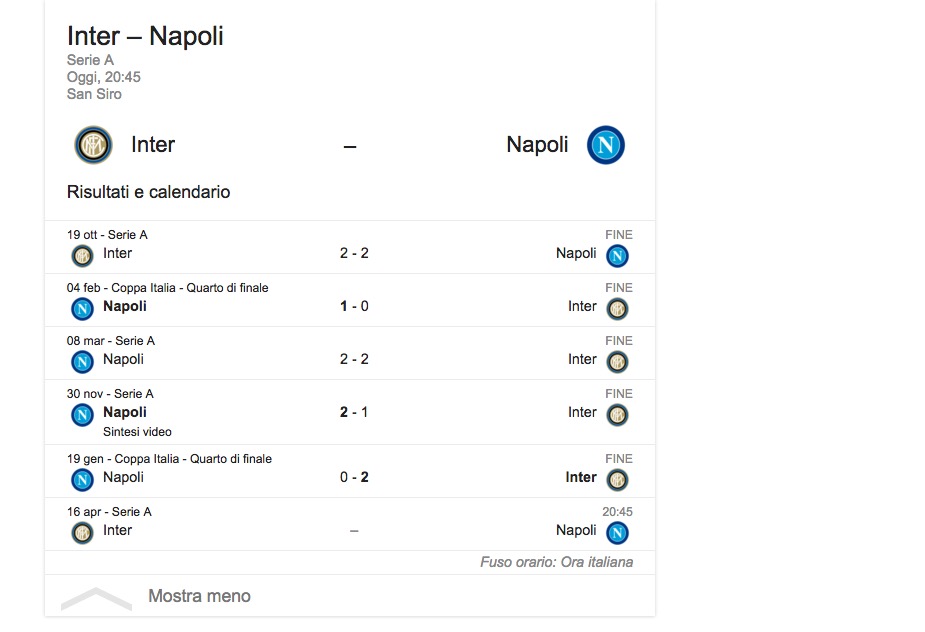The width and height of the screenshot is (925, 632).
Task: Open the Inter – Napoli match title
Action: point(145,36)
